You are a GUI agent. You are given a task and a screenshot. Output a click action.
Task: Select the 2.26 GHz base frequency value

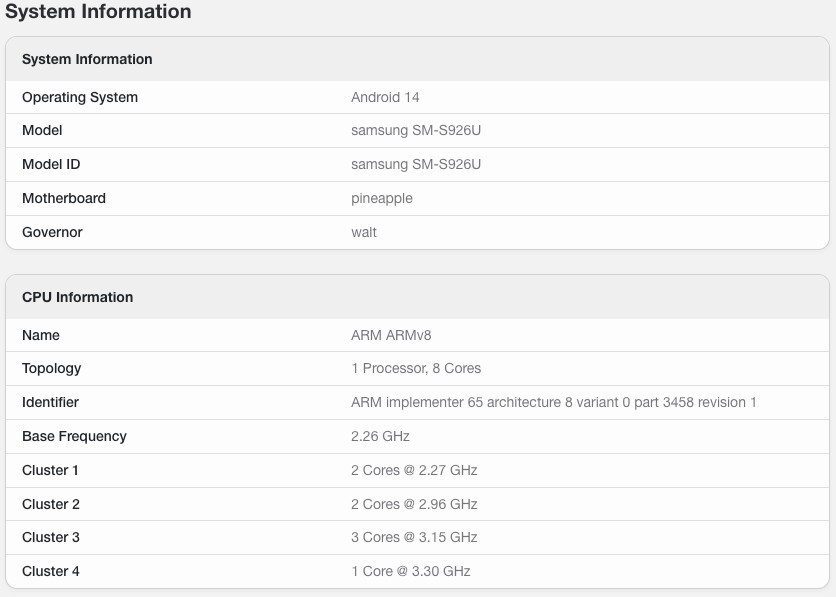(x=380, y=436)
